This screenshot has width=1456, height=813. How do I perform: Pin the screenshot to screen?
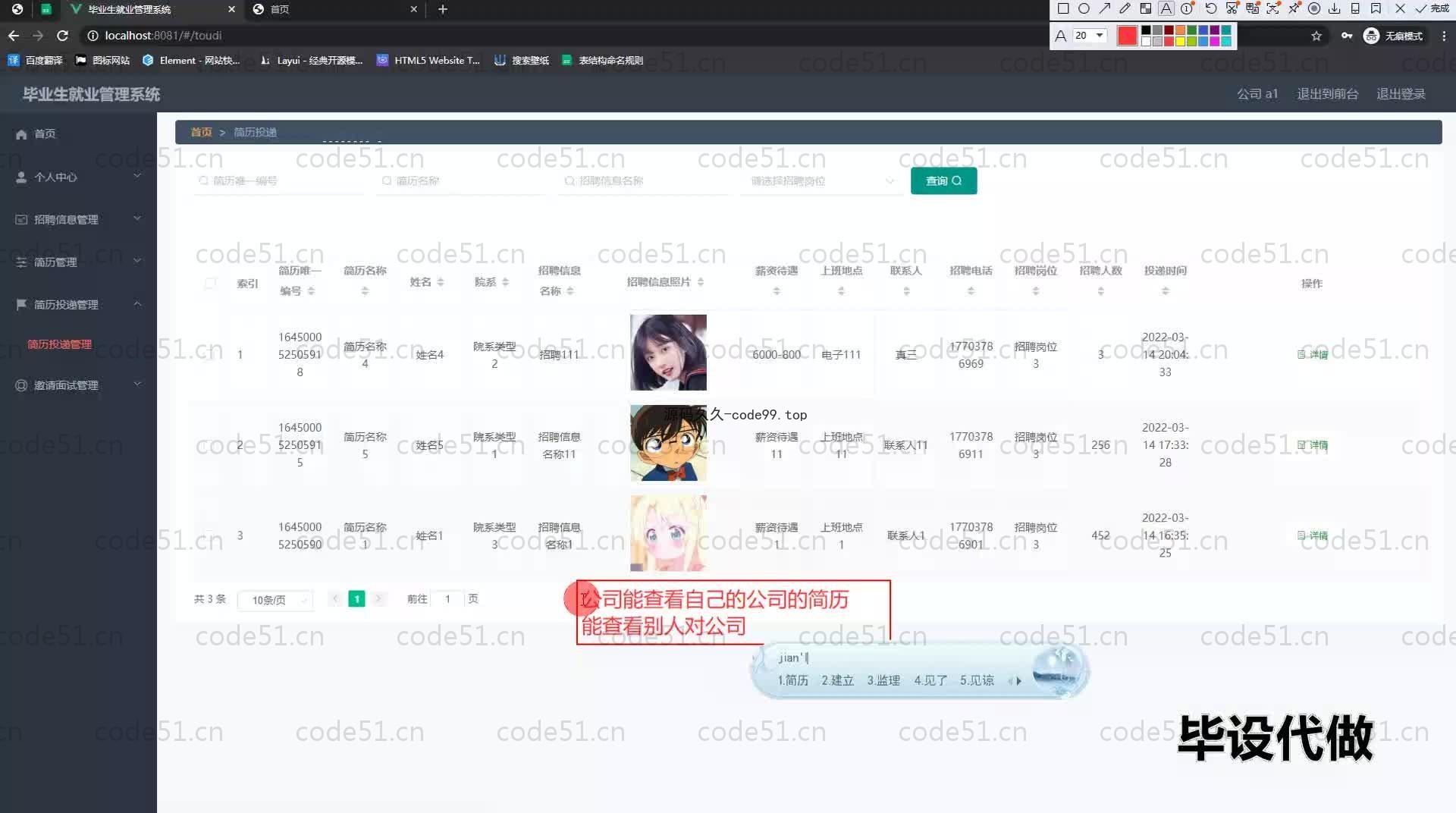click(1294, 9)
